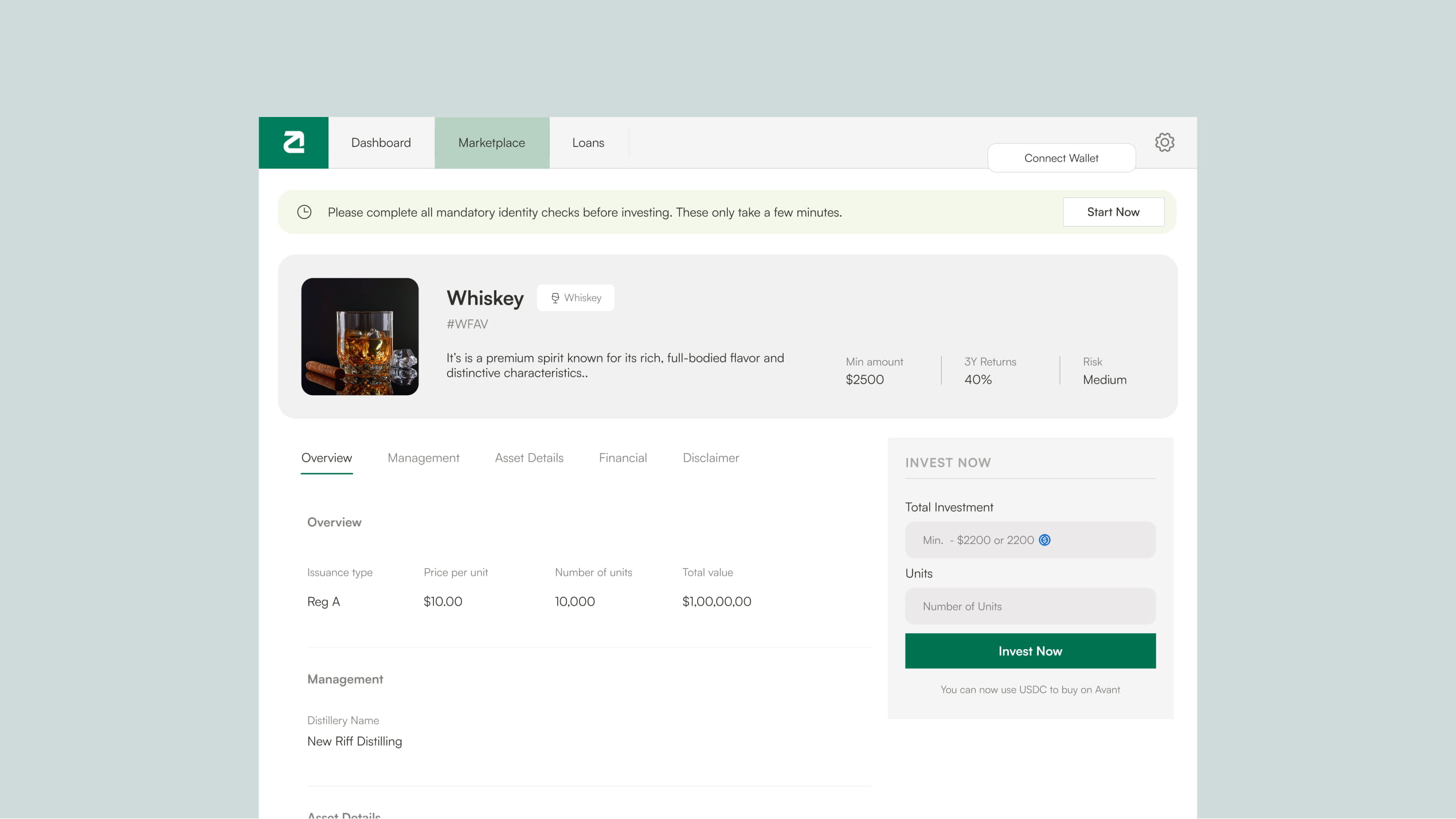
Task: Click the USDC coin icon in the Total Investment field
Action: click(x=1044, y=540)
